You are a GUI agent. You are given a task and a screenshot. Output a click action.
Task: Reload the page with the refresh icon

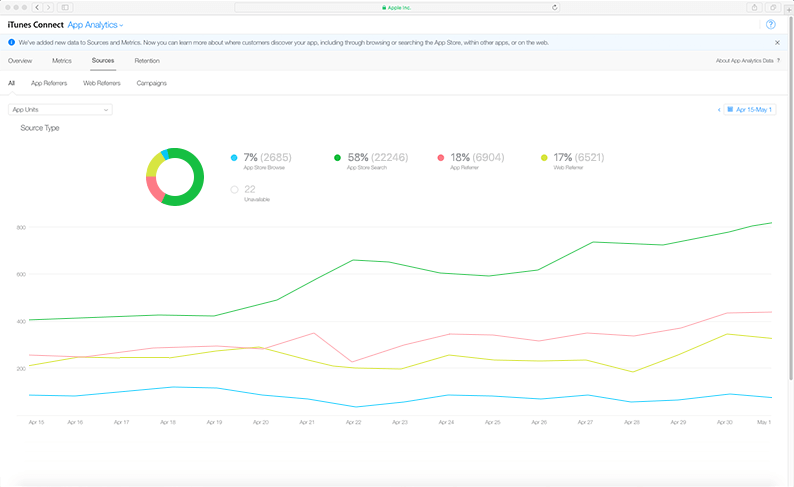(x=554, y=7)
